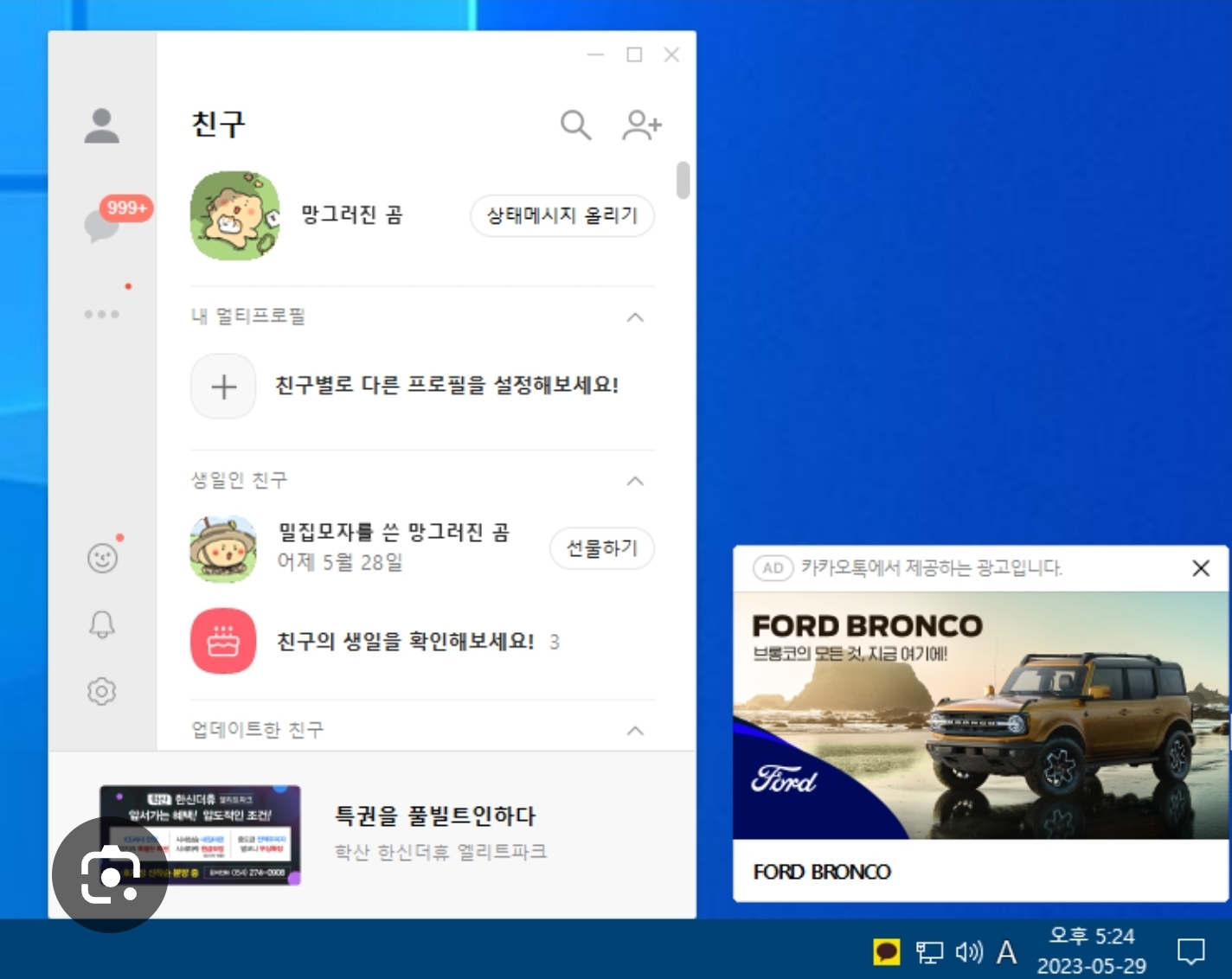Viewport: 1232px width, 979px height.
Task: Open the taskbar clock showing 오후 5:24
Action: coord(1092,950)
